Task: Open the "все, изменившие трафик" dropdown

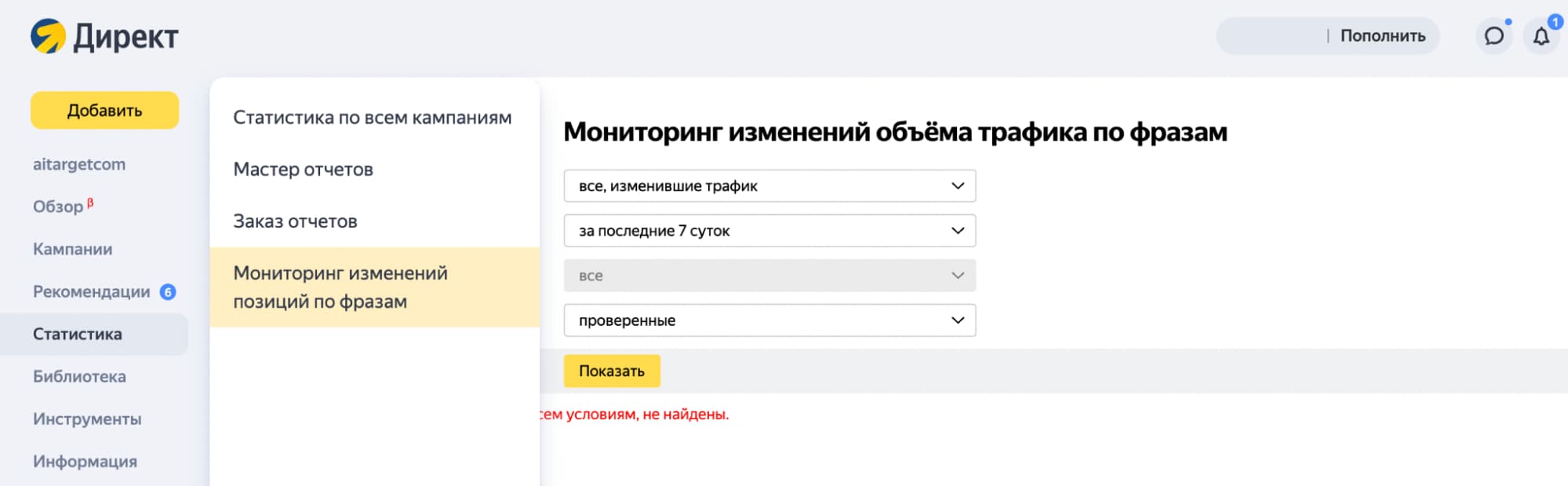Action: tap(769, 186)
